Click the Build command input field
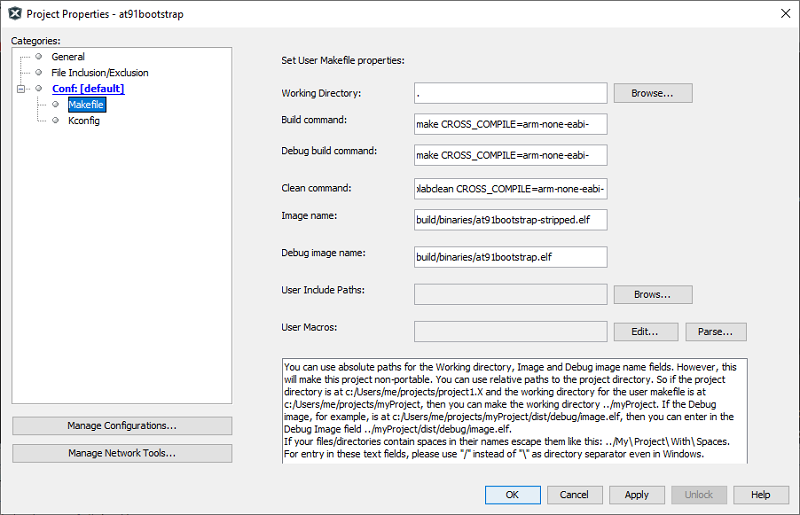 510,125
